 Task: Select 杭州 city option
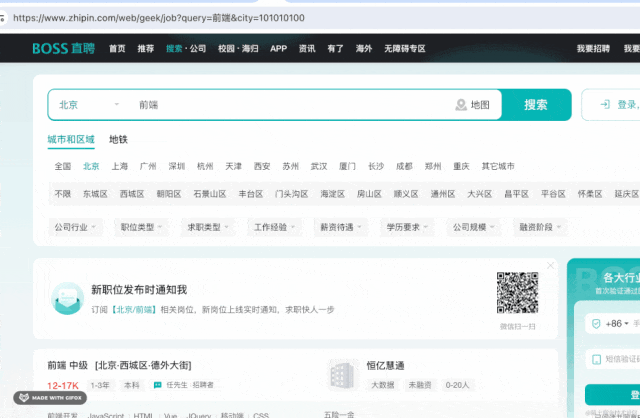click(205, 166)
